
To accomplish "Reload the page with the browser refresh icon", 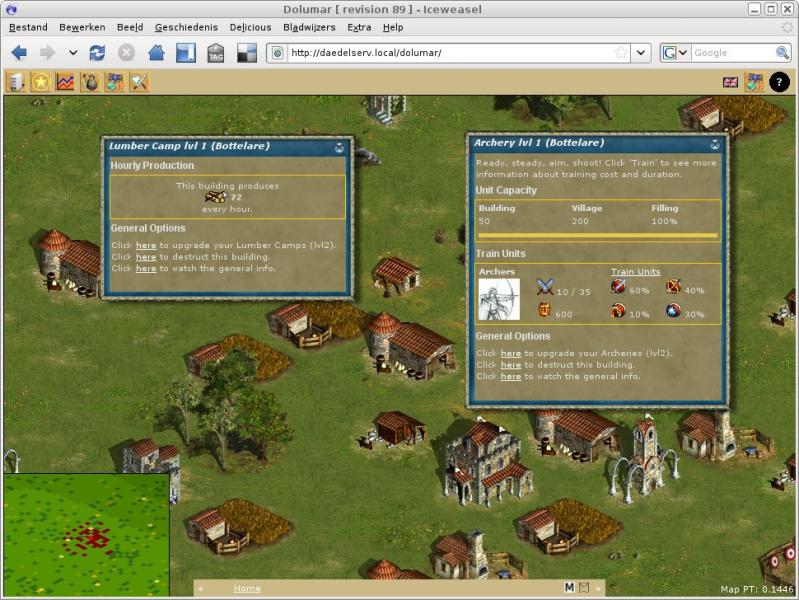I will [x=97, y=53].
